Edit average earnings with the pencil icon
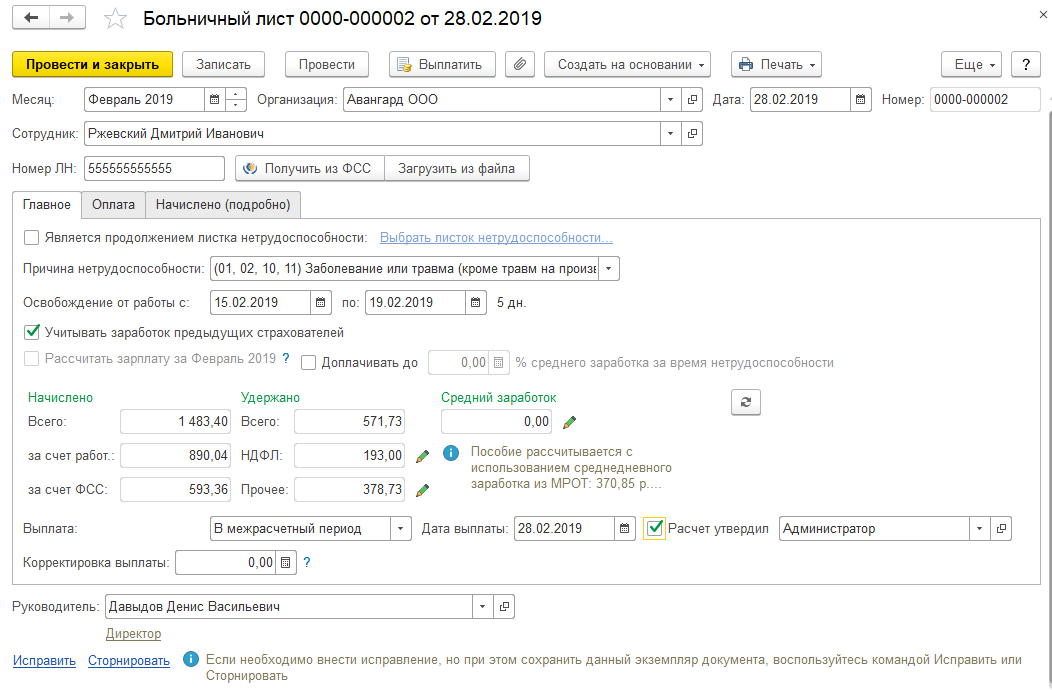The width and height of the screenshot is (1052, 690). click(x=570, y=422)
